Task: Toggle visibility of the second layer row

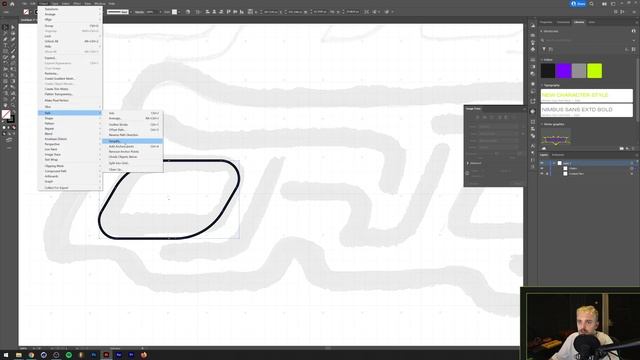Action: pos(542,168)
